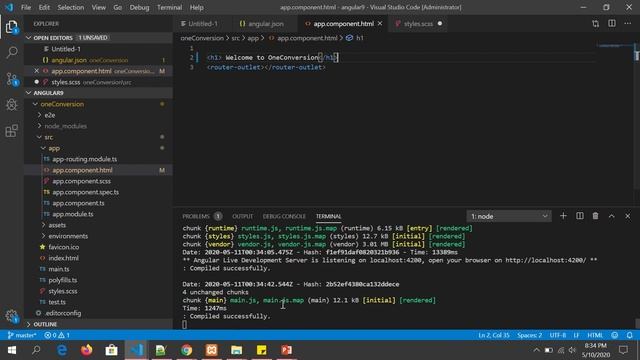Open taskbar search

tap(36, 350)
